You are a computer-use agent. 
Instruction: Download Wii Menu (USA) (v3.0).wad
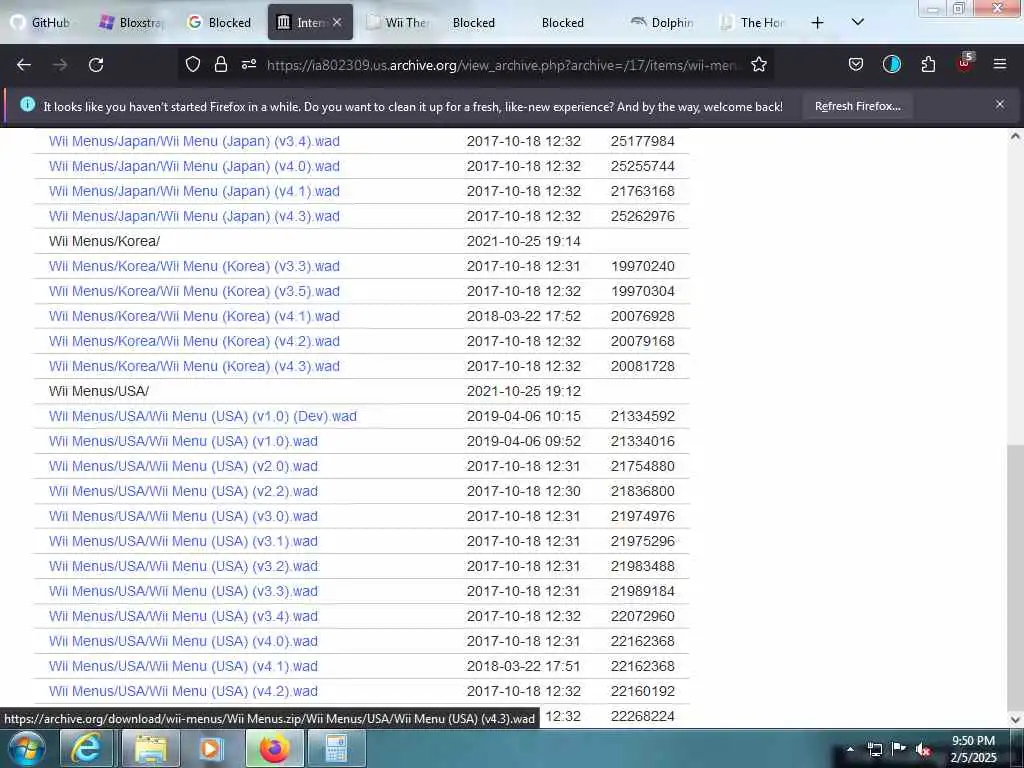(183, 516)
